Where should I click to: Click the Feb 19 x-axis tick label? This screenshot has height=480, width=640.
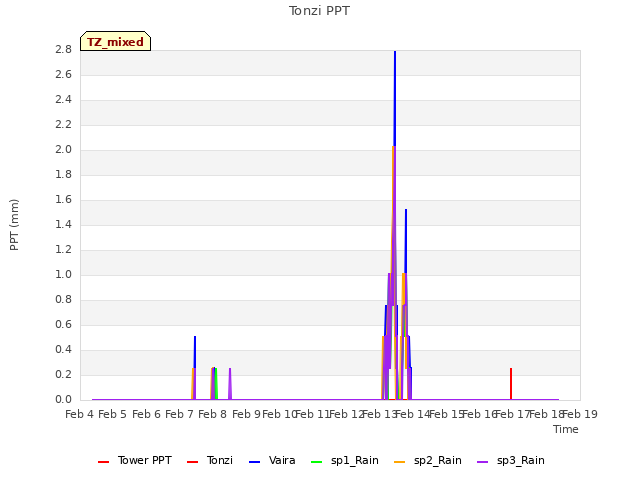click(580, 414)
